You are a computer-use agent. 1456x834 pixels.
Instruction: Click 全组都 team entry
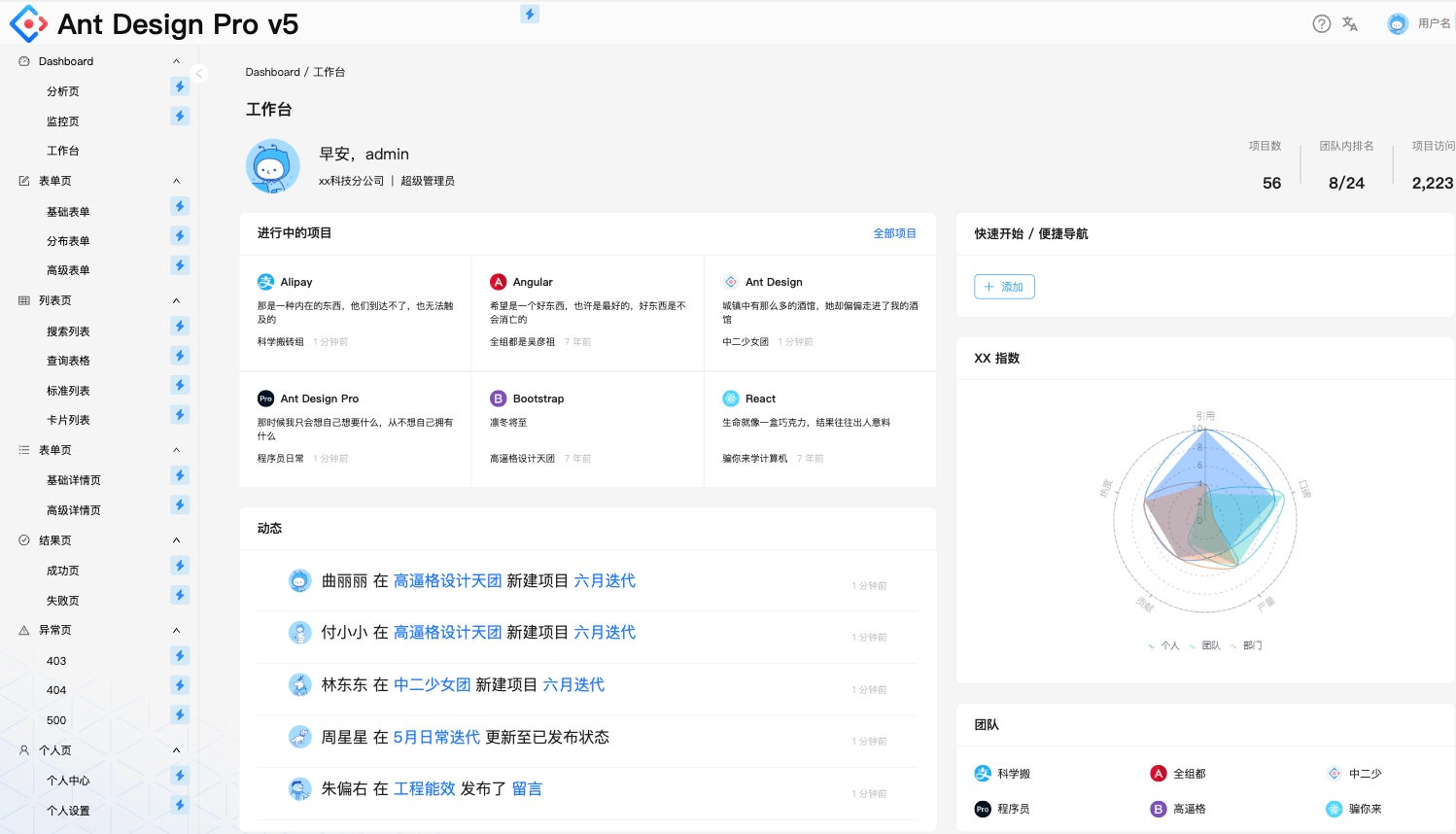point(1178,774)
